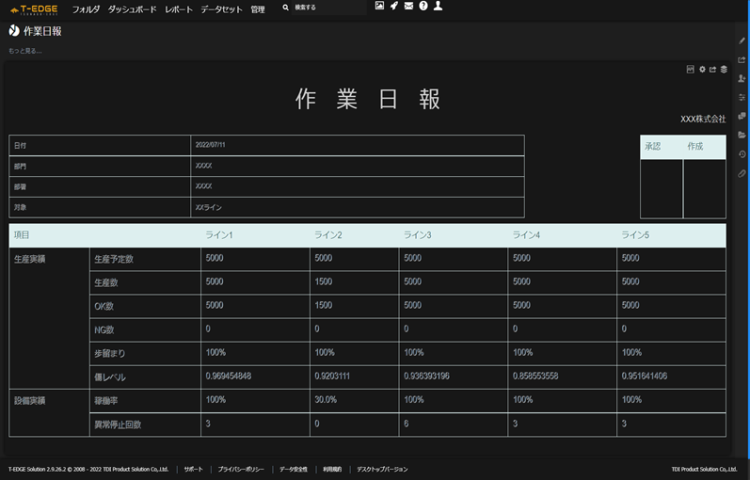Click the デスクトップバージョン footer link

[382, 469]
